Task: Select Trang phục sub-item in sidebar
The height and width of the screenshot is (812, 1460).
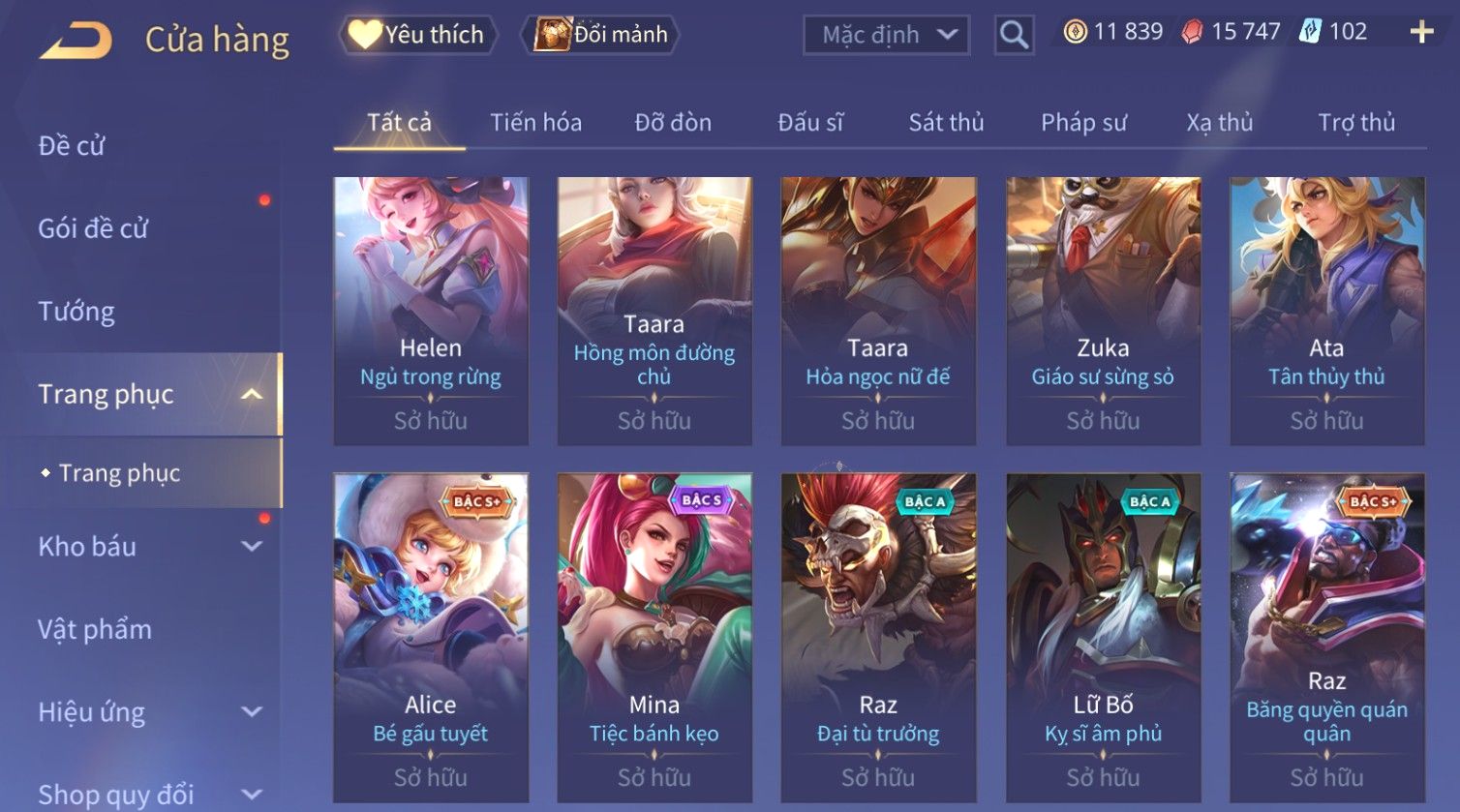Action: coord(119,473)
